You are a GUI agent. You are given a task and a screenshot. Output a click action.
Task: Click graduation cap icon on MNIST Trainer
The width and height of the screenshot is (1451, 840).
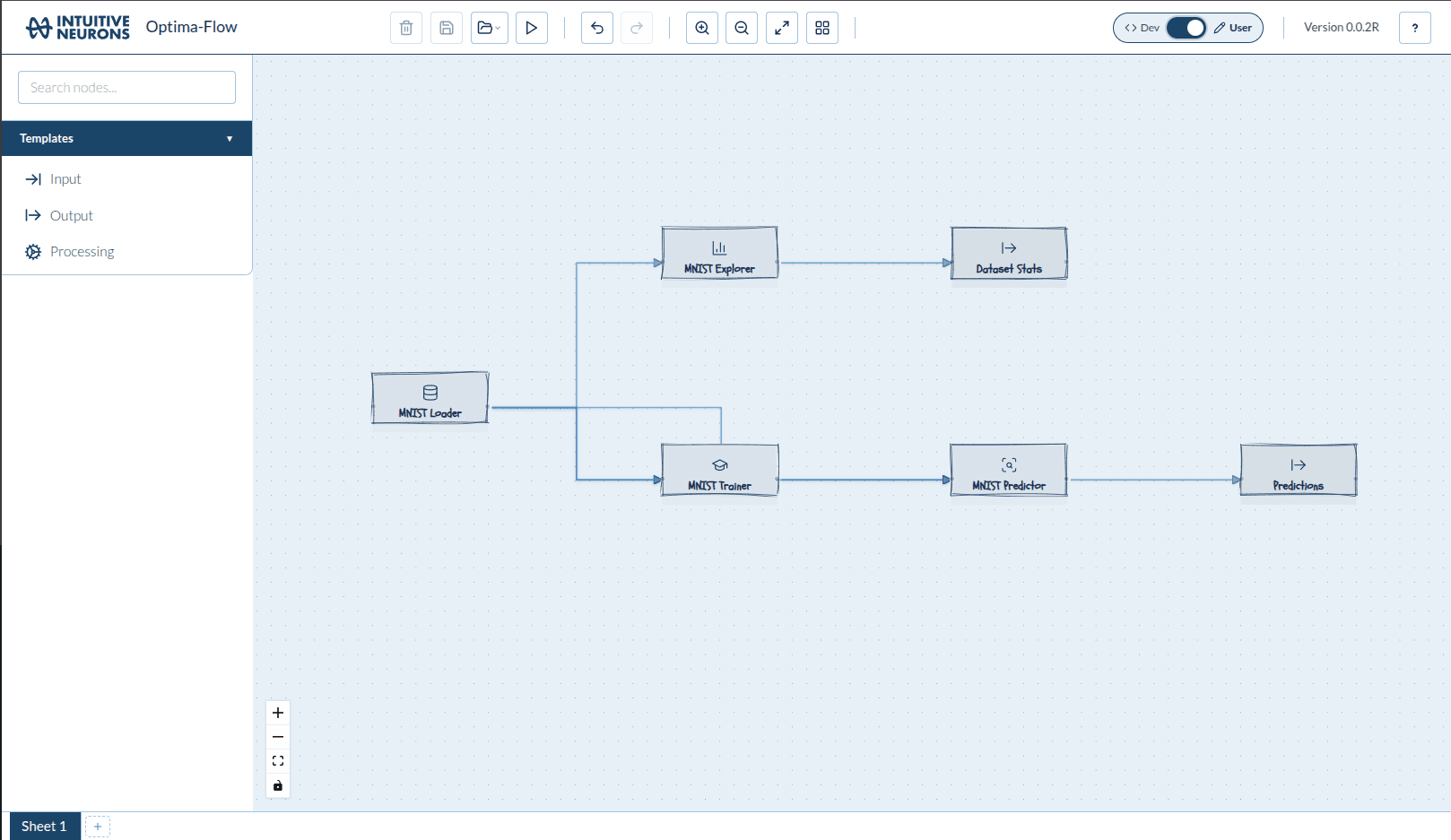click(x=720, y=465)
